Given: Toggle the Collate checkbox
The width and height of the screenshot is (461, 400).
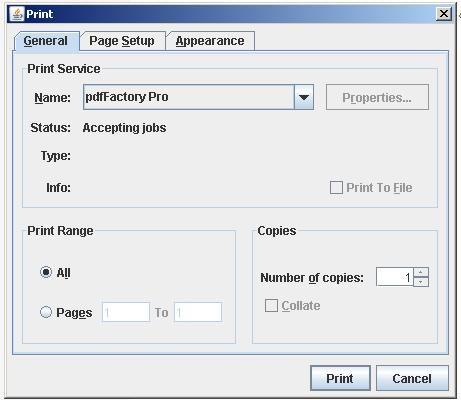Looking at the screenshot, I should (271, 305).
